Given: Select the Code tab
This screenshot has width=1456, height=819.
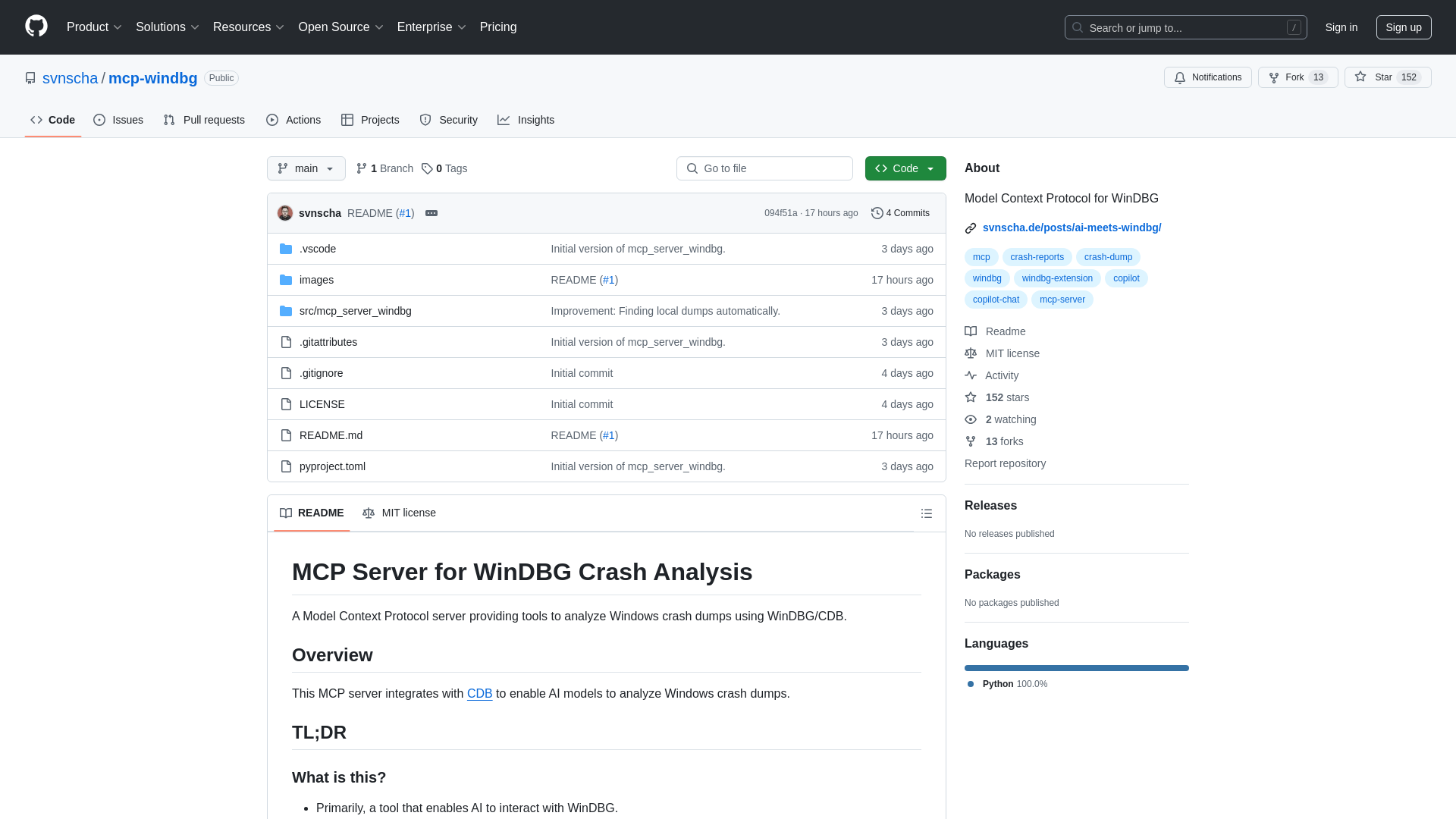Looking at the screenshot, I should 53,120.
